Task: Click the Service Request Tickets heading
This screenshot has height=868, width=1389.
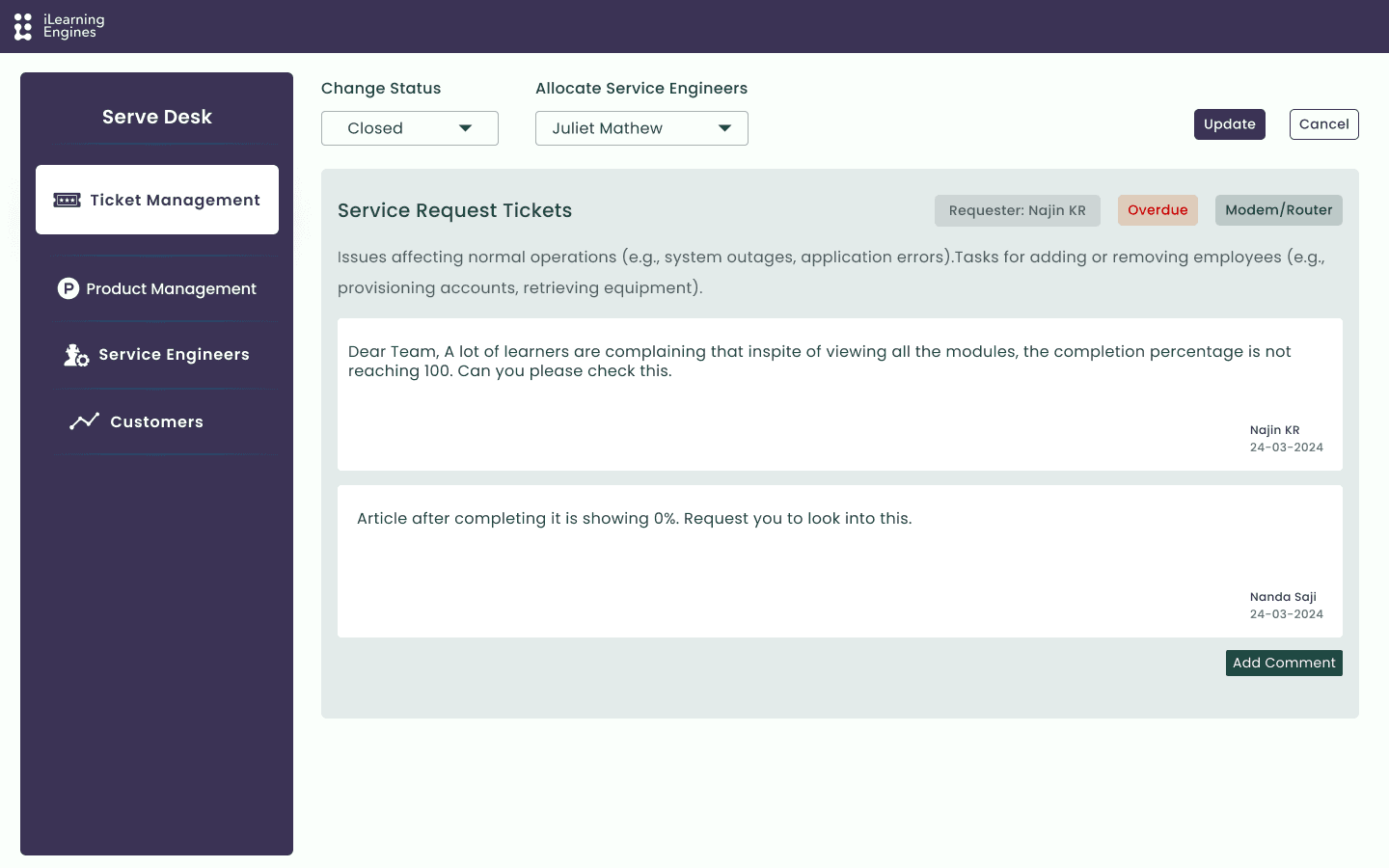Action: click(x=454, y=210)
